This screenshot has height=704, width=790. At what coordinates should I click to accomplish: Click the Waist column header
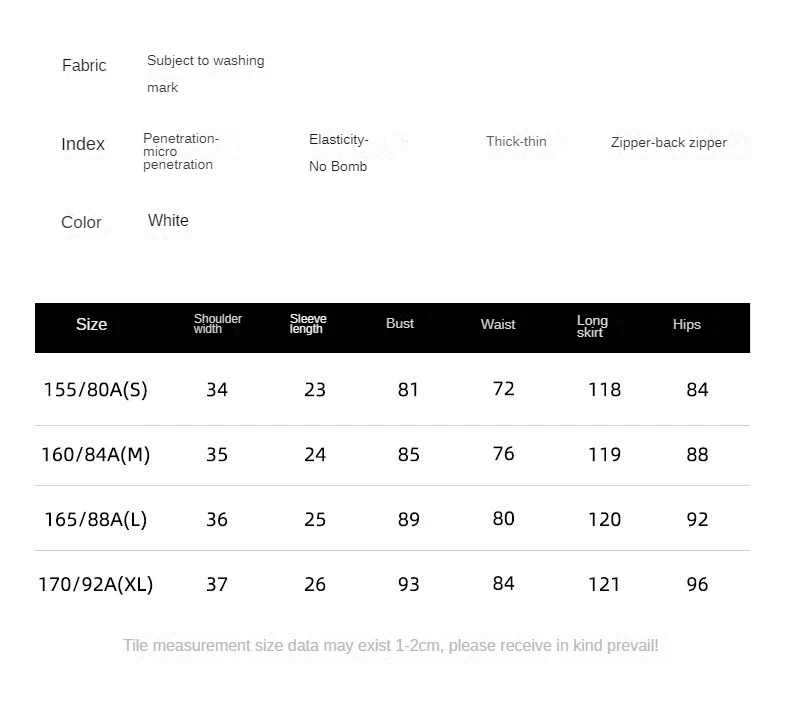[498, 325]
